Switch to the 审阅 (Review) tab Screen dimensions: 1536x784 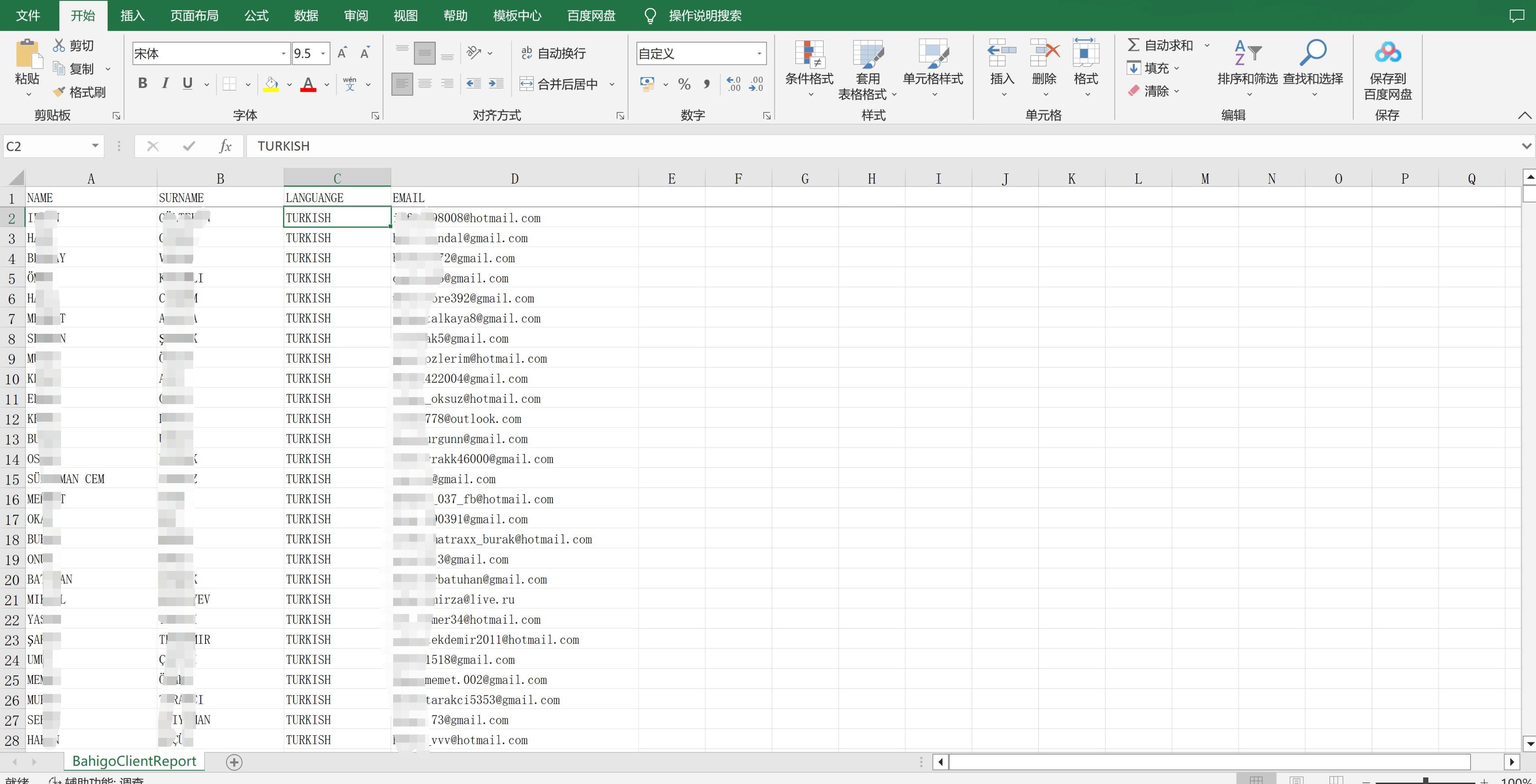pyautogui.click(x=356, y=15)
